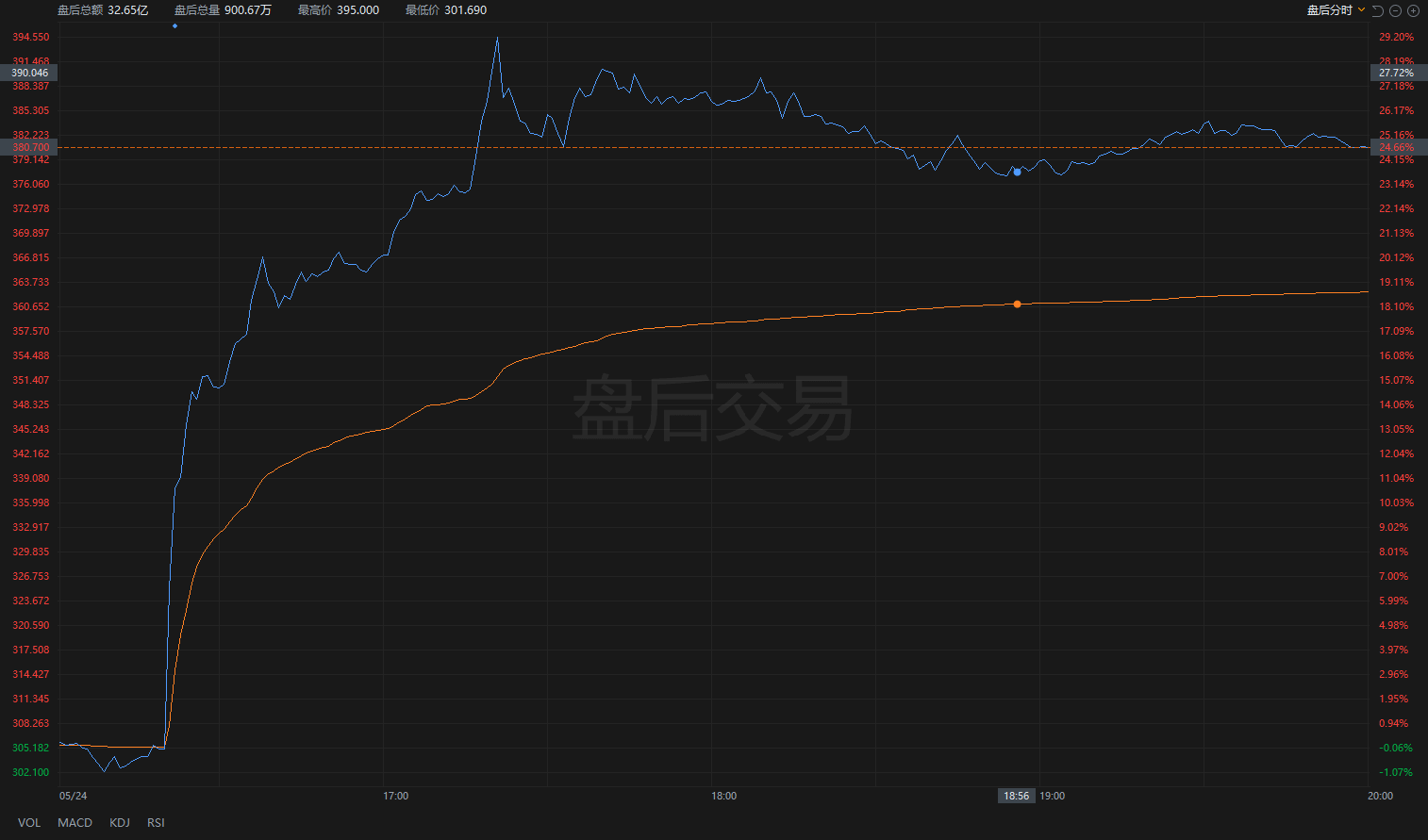1428x840 pixels.
Task: Click the -0.06% percent axis label
Action: 1397,748
